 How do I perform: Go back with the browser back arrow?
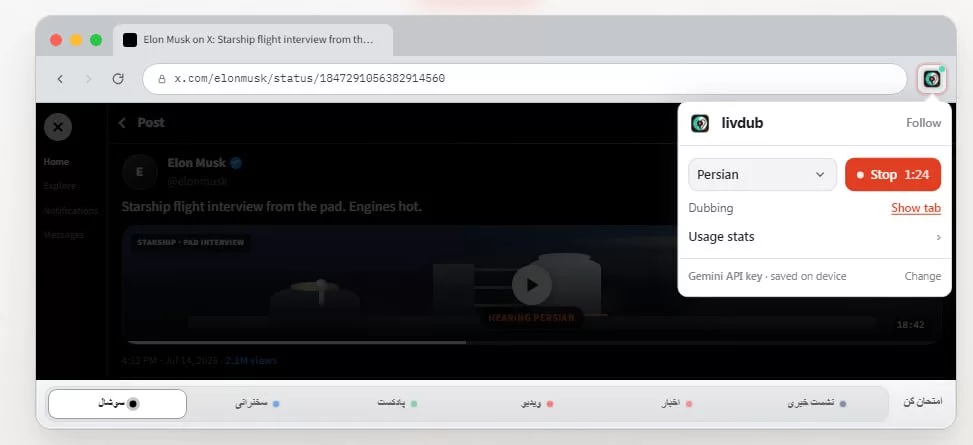pos(60,79)
